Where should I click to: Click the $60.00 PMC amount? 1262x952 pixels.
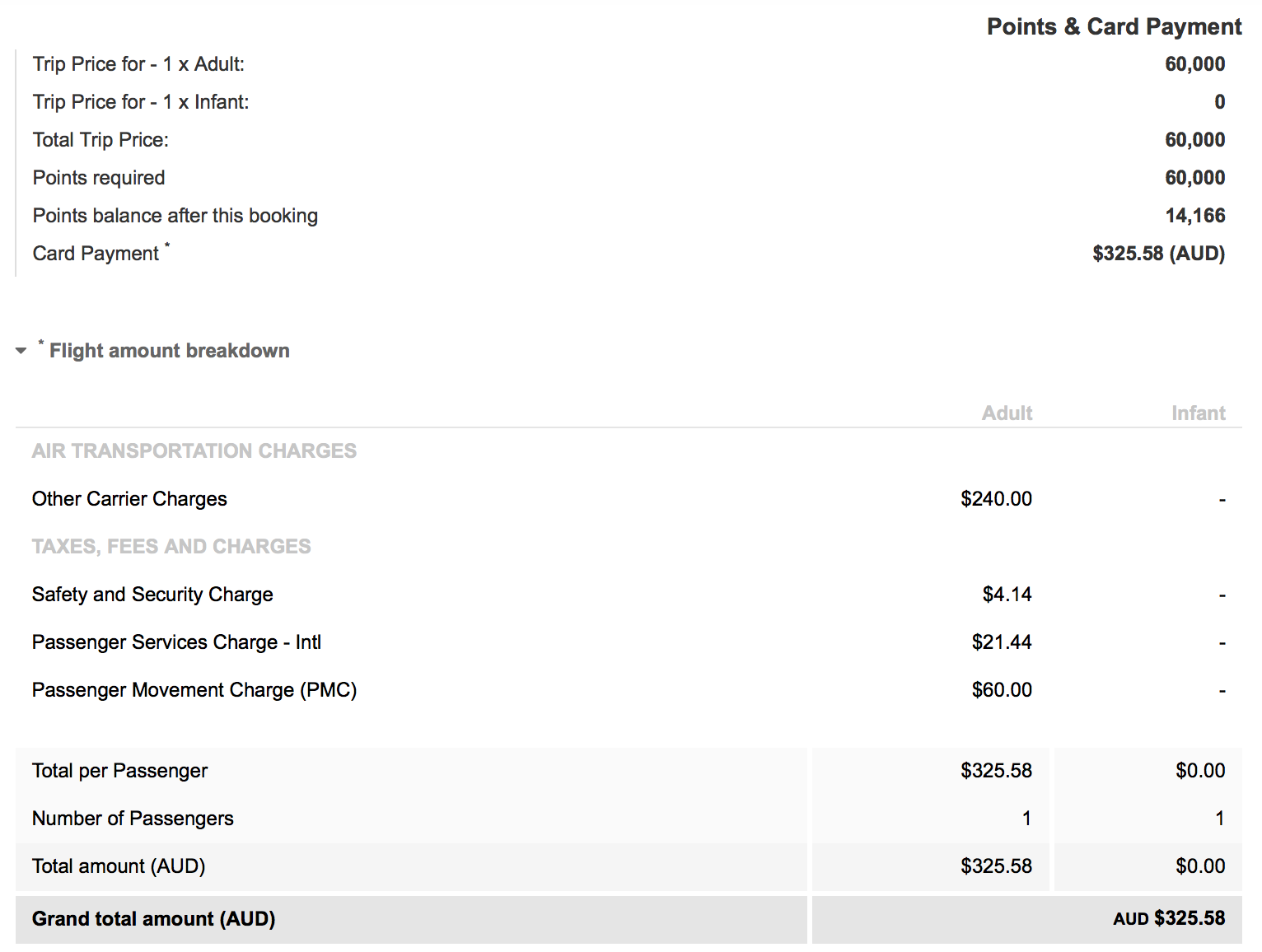click(x=1002, y=690)
